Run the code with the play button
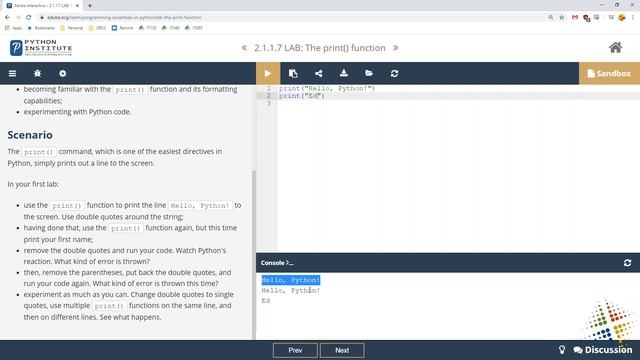Image resolution: width=640 pixels, height=360 pixels. pos(268,73)
